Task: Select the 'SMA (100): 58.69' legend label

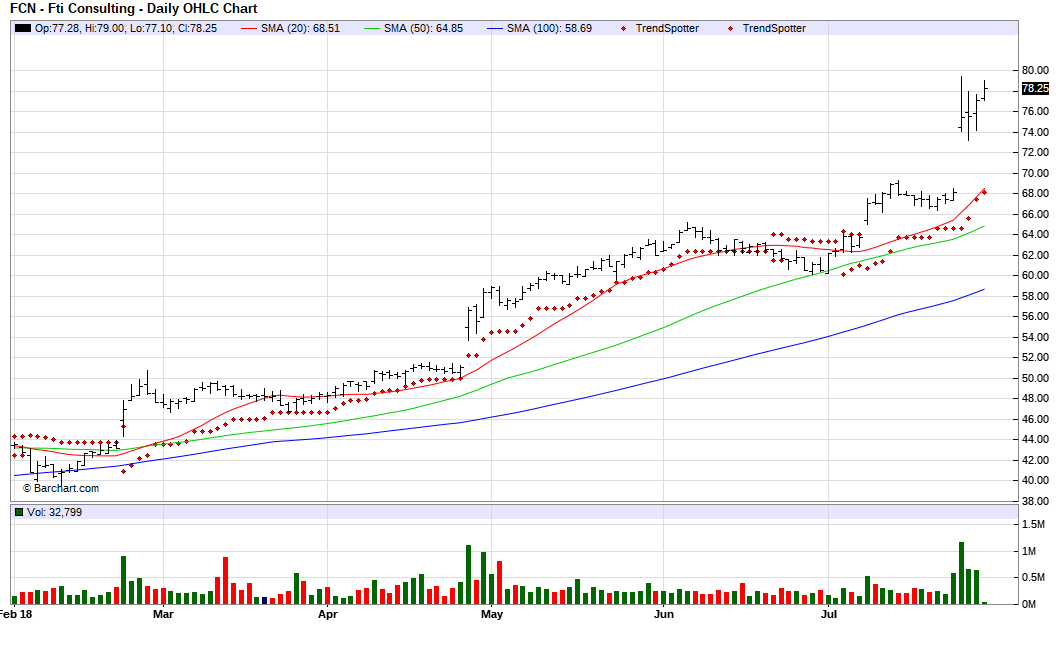Action: (x=550, y=28)
